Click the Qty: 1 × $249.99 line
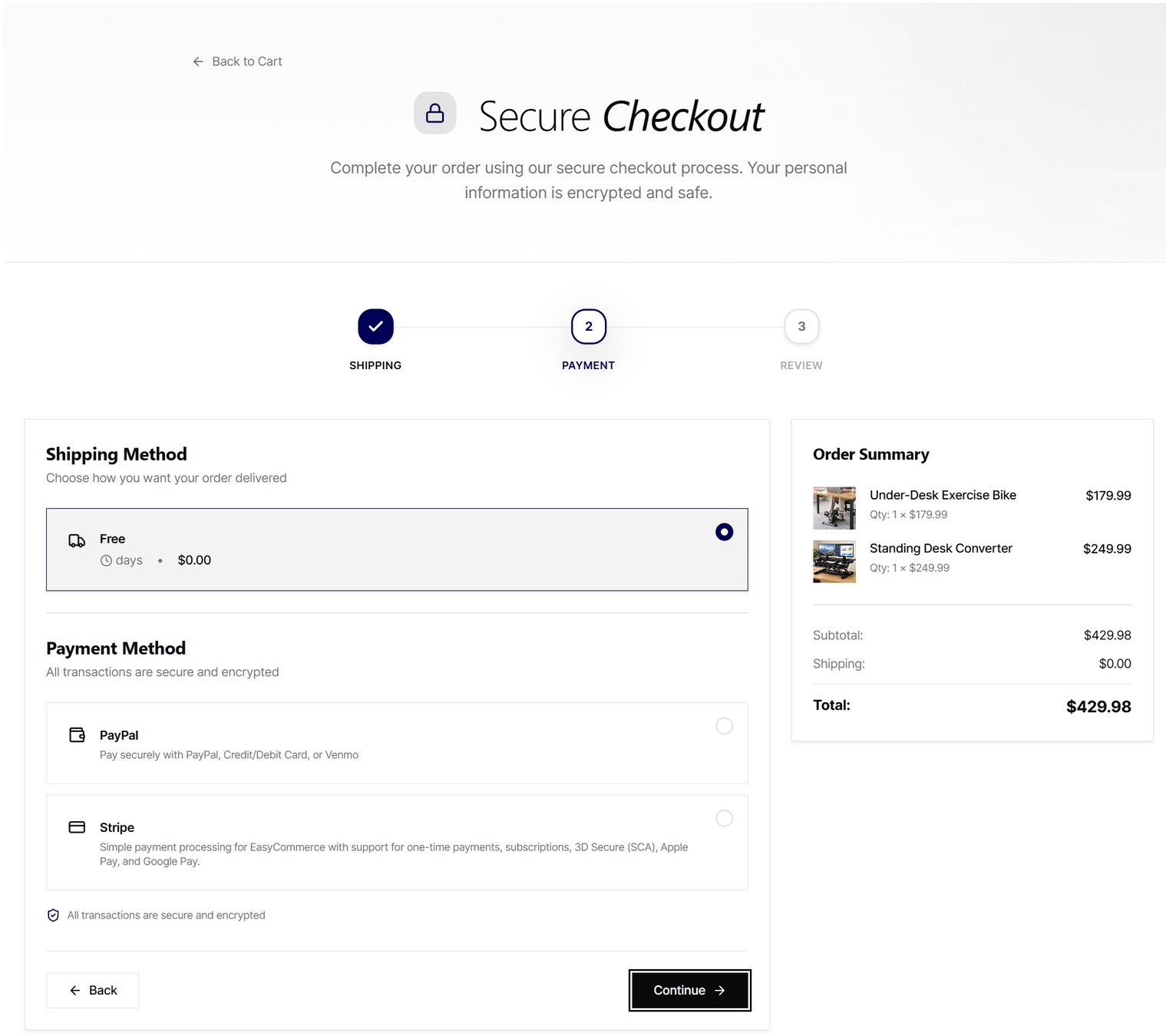Screen dimensions: 1166x1036 click(x=910, y=568)
